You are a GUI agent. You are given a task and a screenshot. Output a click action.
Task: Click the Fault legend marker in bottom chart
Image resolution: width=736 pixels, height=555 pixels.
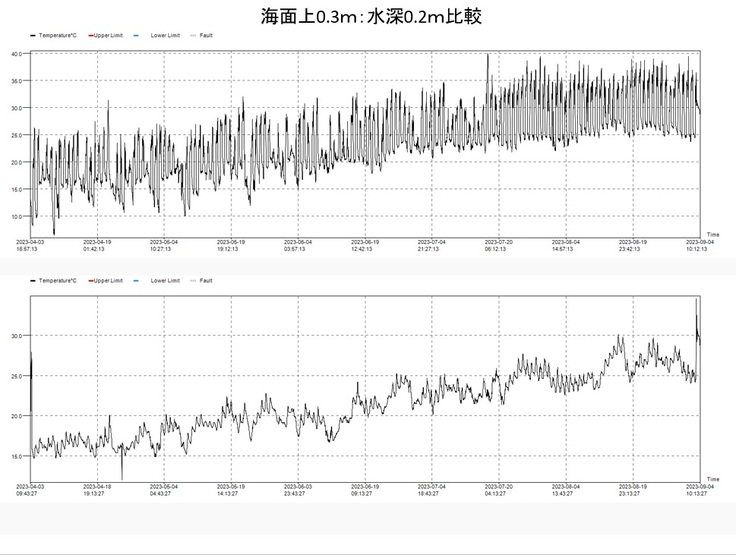click(193, 281)
